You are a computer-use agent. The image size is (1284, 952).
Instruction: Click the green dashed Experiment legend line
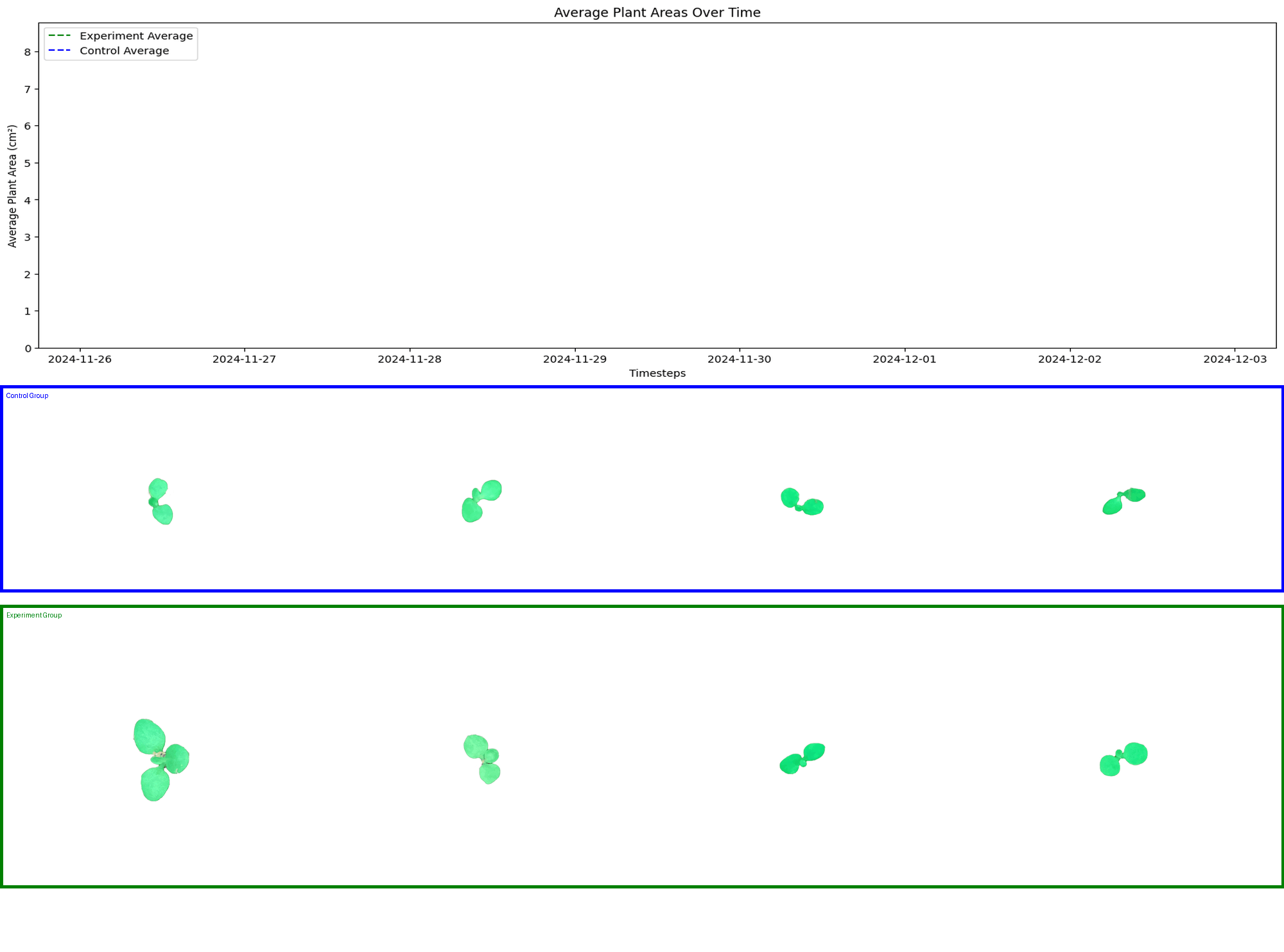tap(60, 36)
